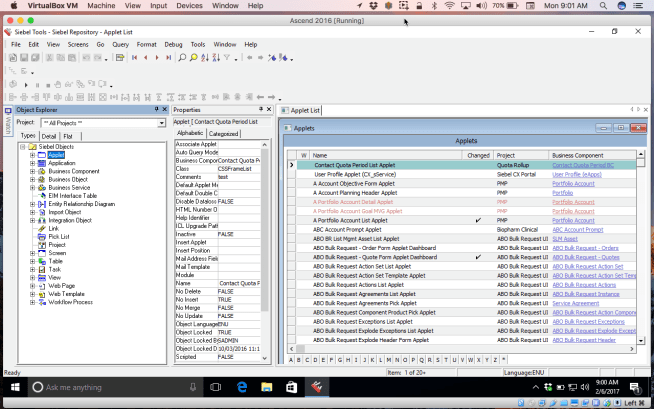
Task: Expand the Integration Object tree node
Action: [x=33, y=220]
